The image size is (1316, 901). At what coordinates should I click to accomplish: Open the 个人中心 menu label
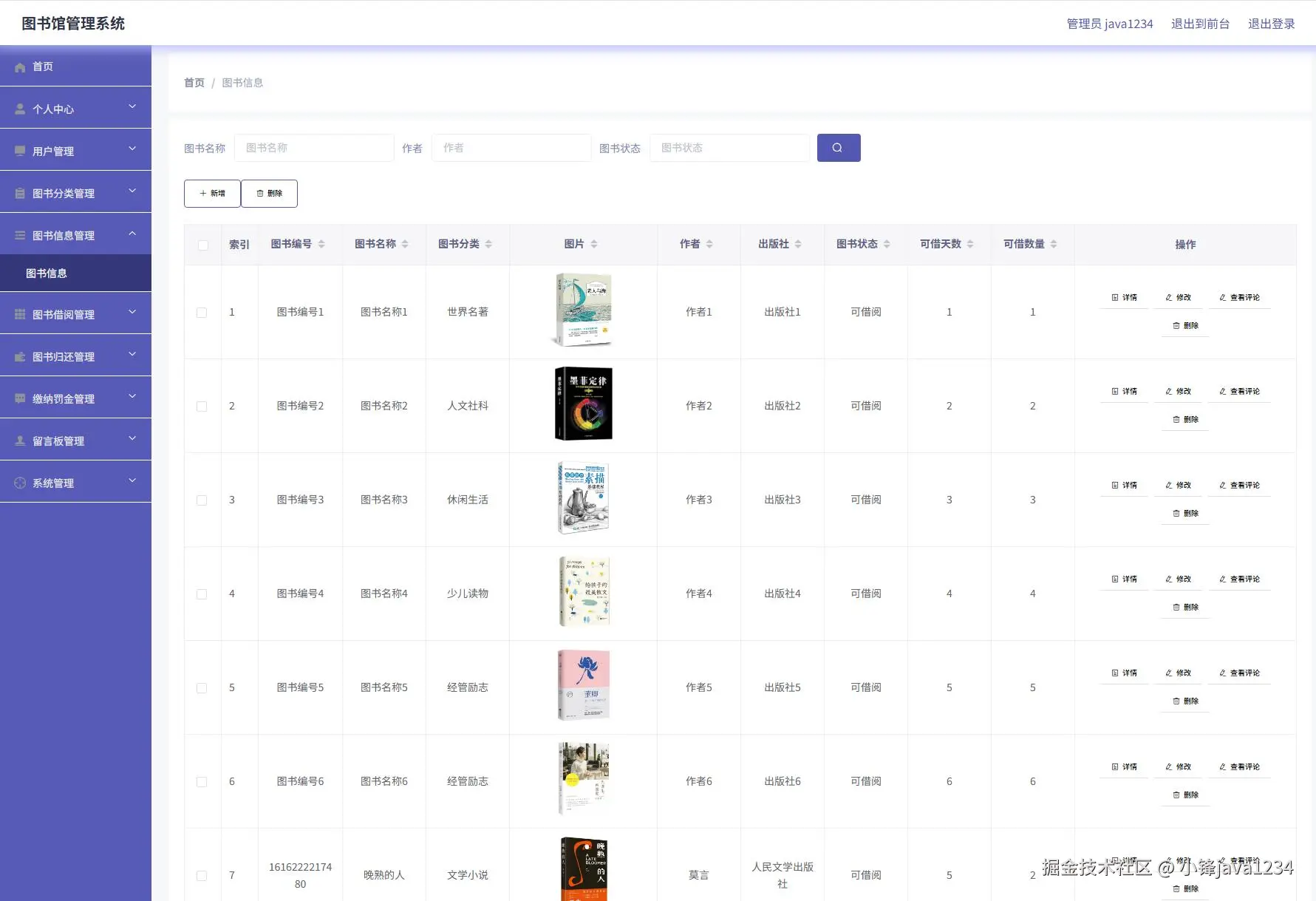point(53,109)
